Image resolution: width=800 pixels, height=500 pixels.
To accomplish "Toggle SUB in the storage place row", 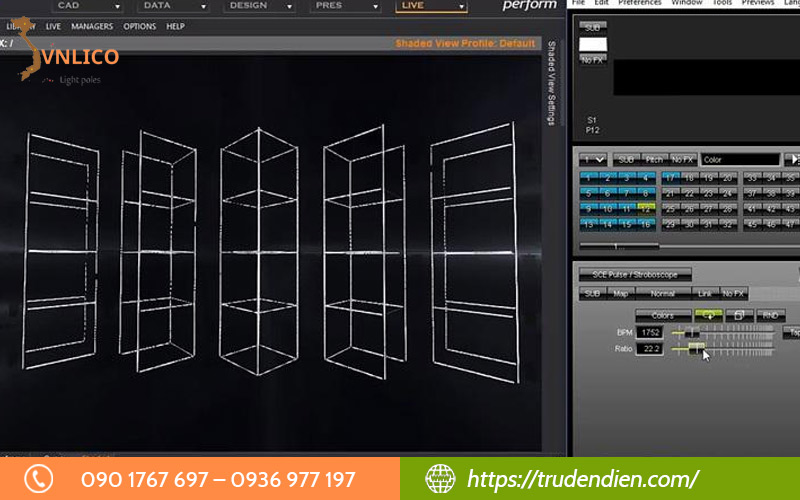I will tap(627, 160).
